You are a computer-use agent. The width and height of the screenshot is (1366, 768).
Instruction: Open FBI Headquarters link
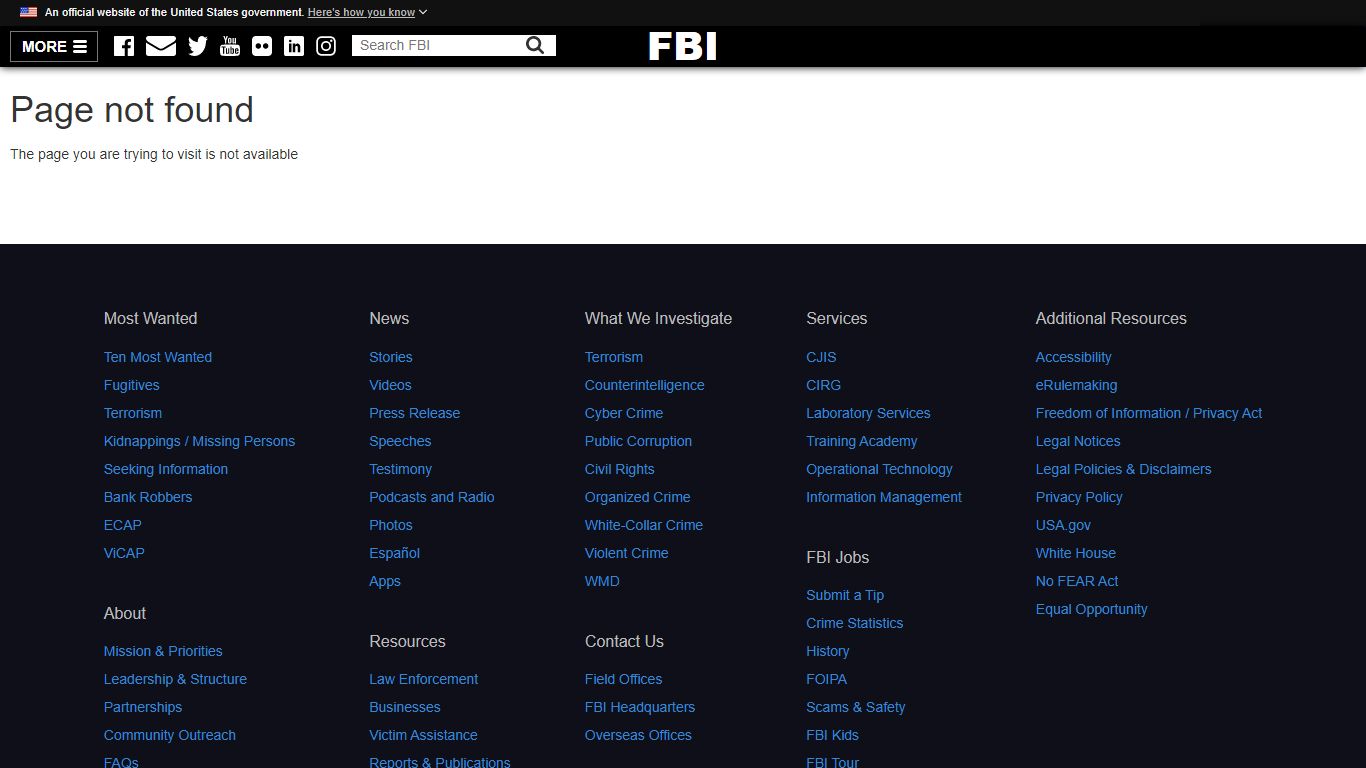click(x=640, y=707)
